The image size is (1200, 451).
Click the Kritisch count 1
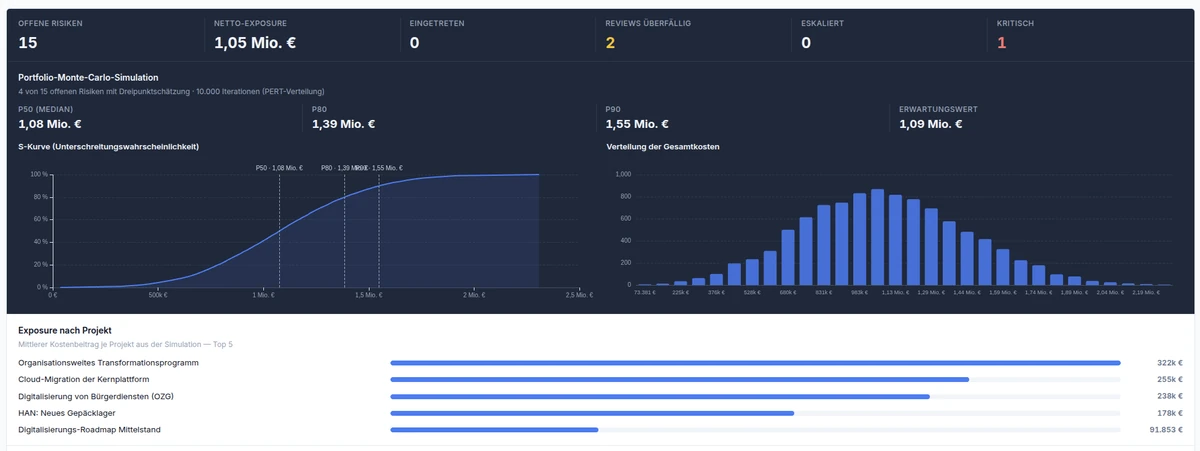pos(1002,42)
